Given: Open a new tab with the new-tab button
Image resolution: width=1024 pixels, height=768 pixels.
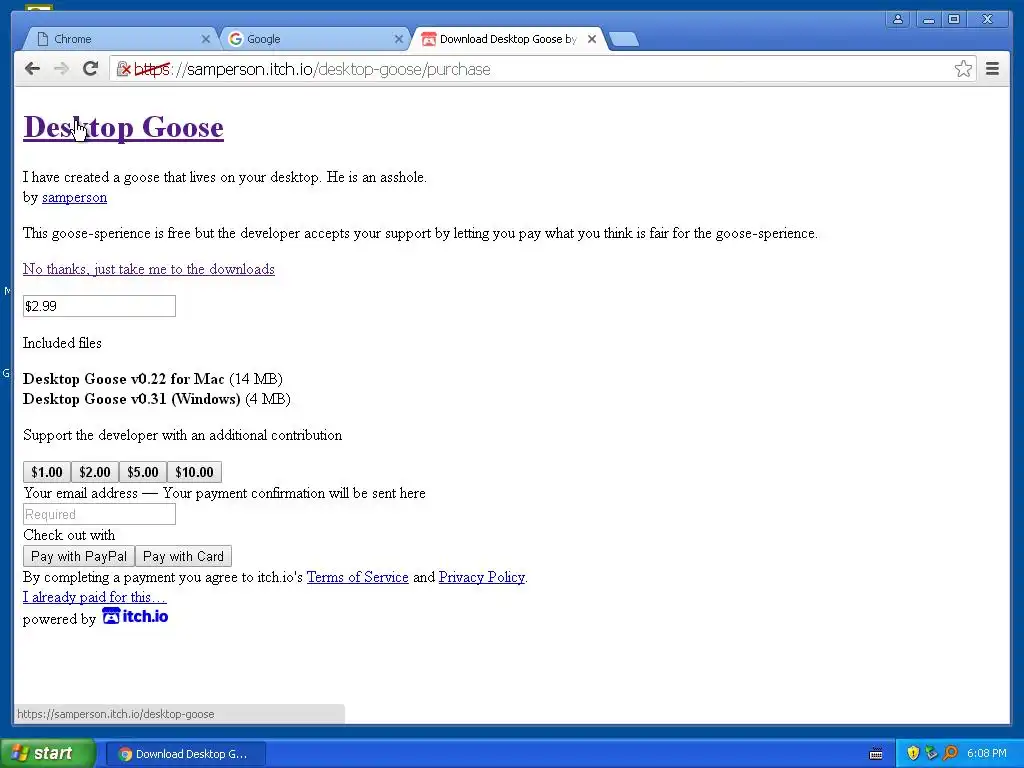Looking at the screenshot, I should point(624,40).
